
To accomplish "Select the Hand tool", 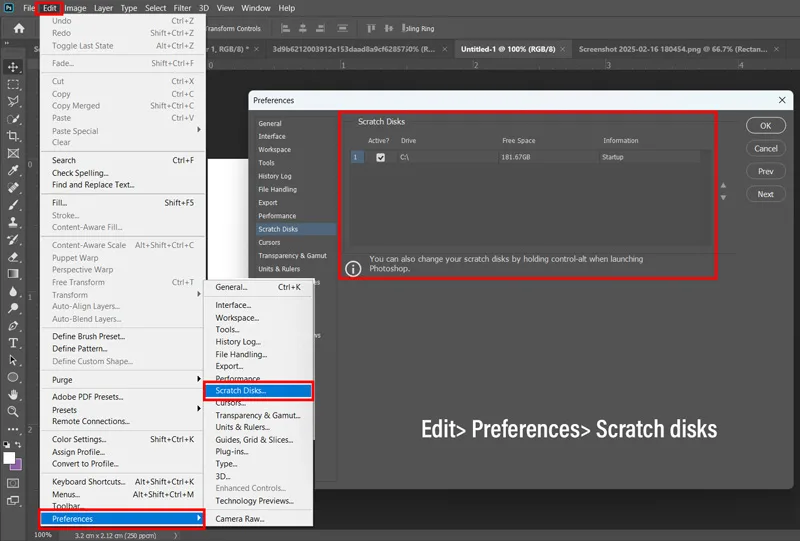I will click(13, 395).
